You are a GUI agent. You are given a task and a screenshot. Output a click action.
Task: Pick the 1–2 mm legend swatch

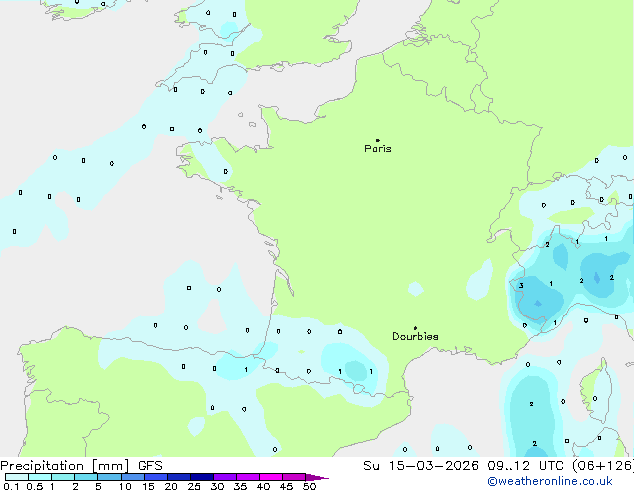63,477
